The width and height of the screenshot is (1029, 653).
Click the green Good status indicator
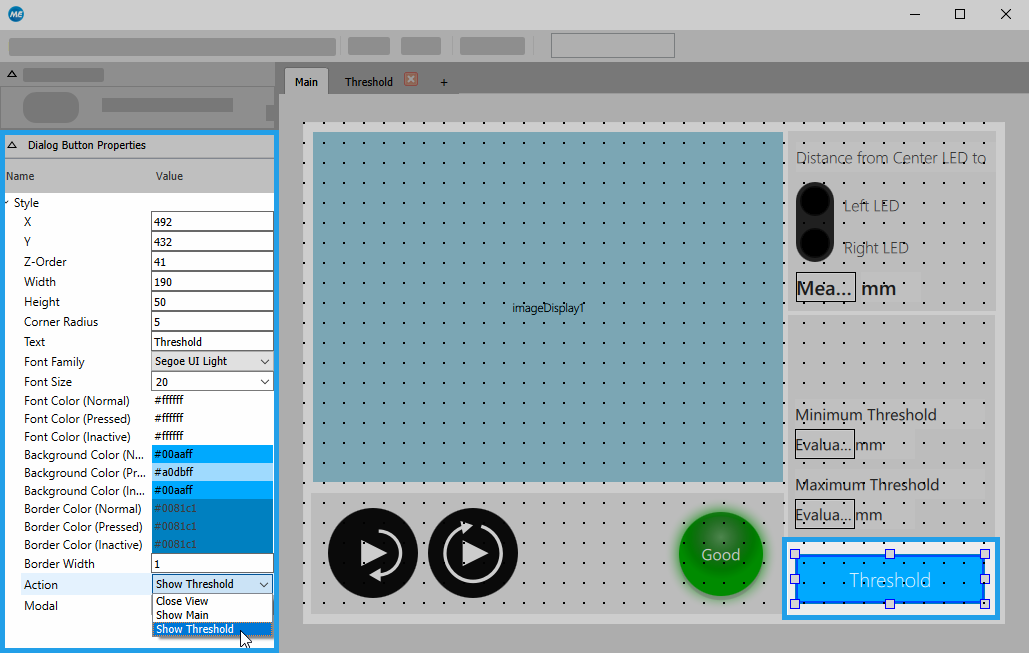point(720,554)
